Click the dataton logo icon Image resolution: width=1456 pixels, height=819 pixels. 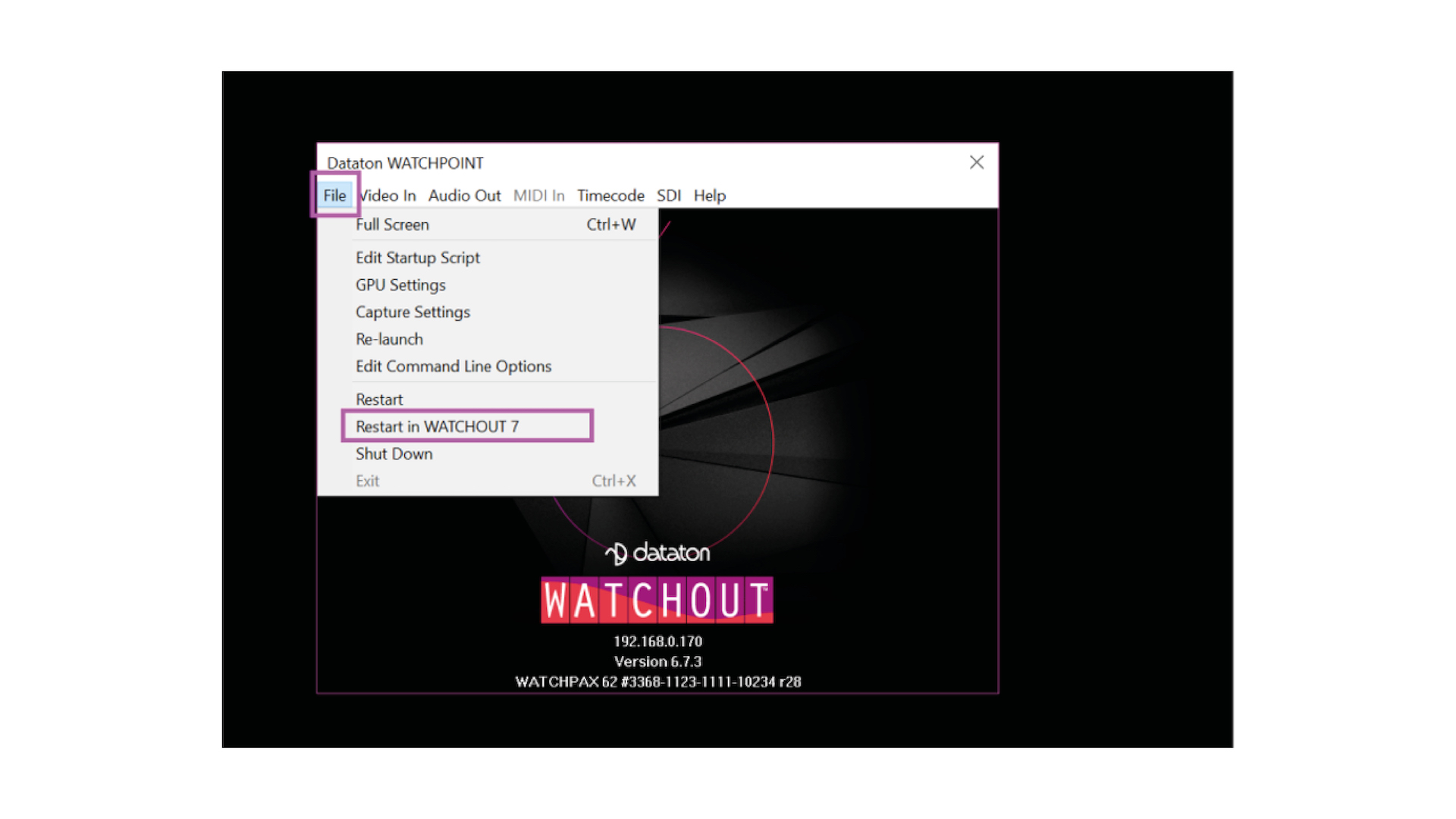point(657,553)
